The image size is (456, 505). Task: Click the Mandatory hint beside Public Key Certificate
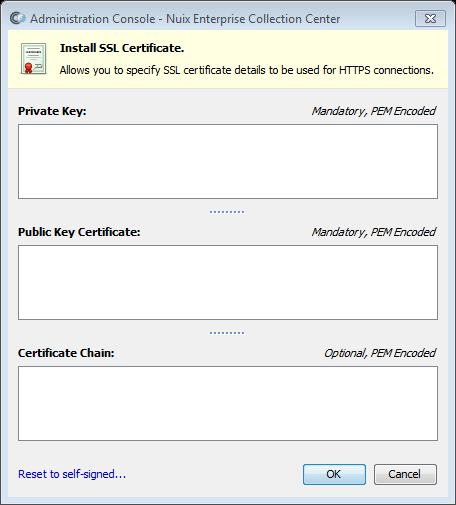pos(374,232)
